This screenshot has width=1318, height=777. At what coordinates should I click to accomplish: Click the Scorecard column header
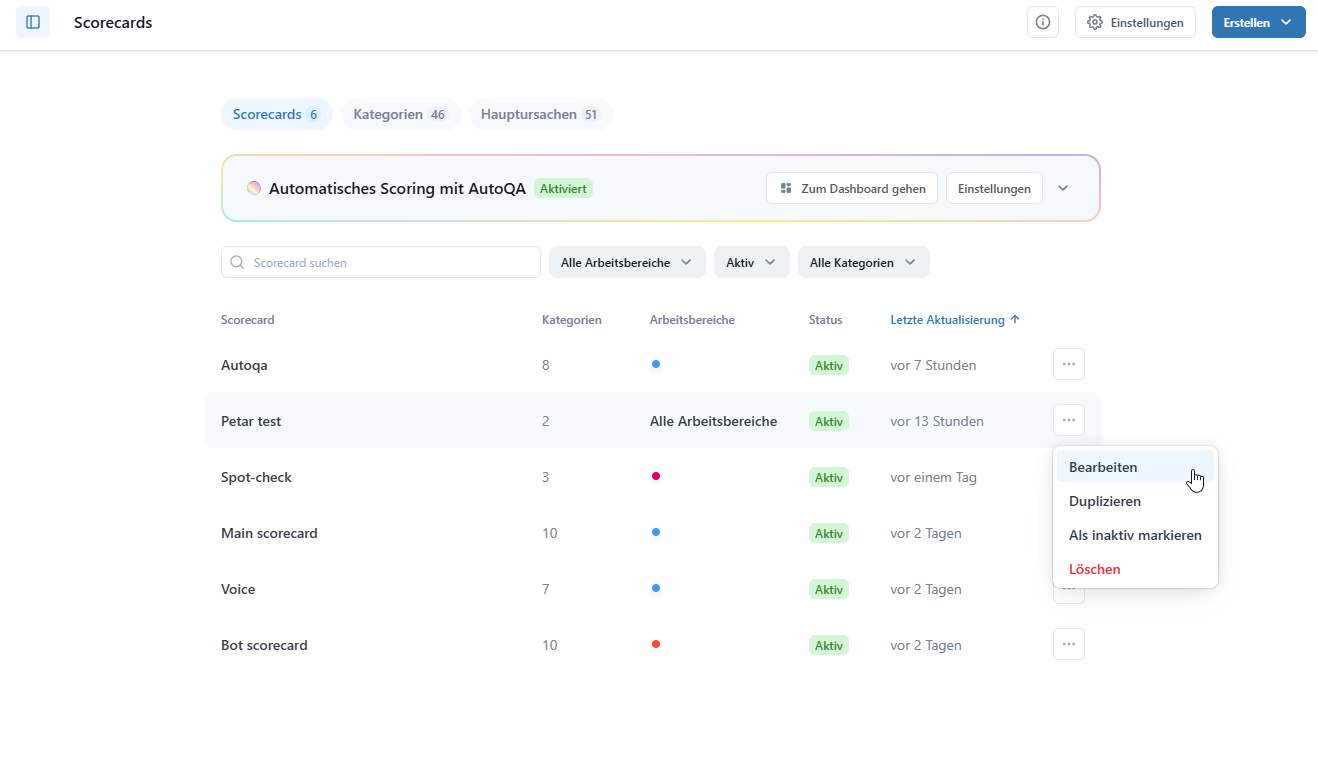tap(248, 320)
